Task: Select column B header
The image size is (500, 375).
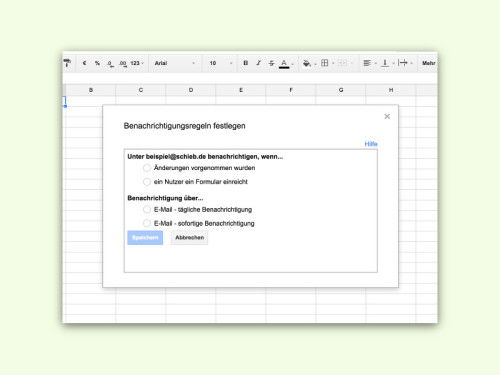Action: click(x=91, y=90)
